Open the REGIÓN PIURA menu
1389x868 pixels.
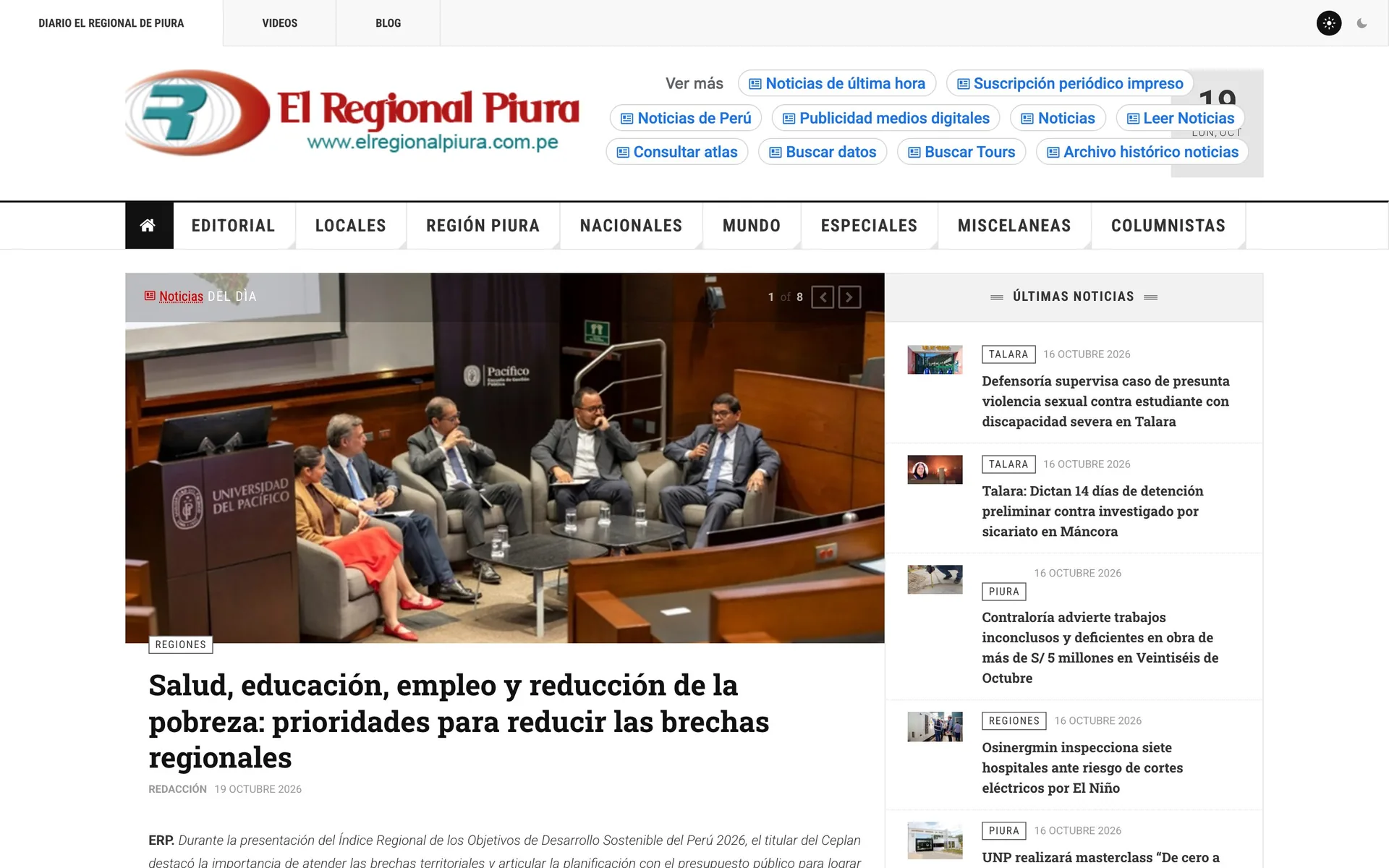pyautogui.click(x=483, y=226)
